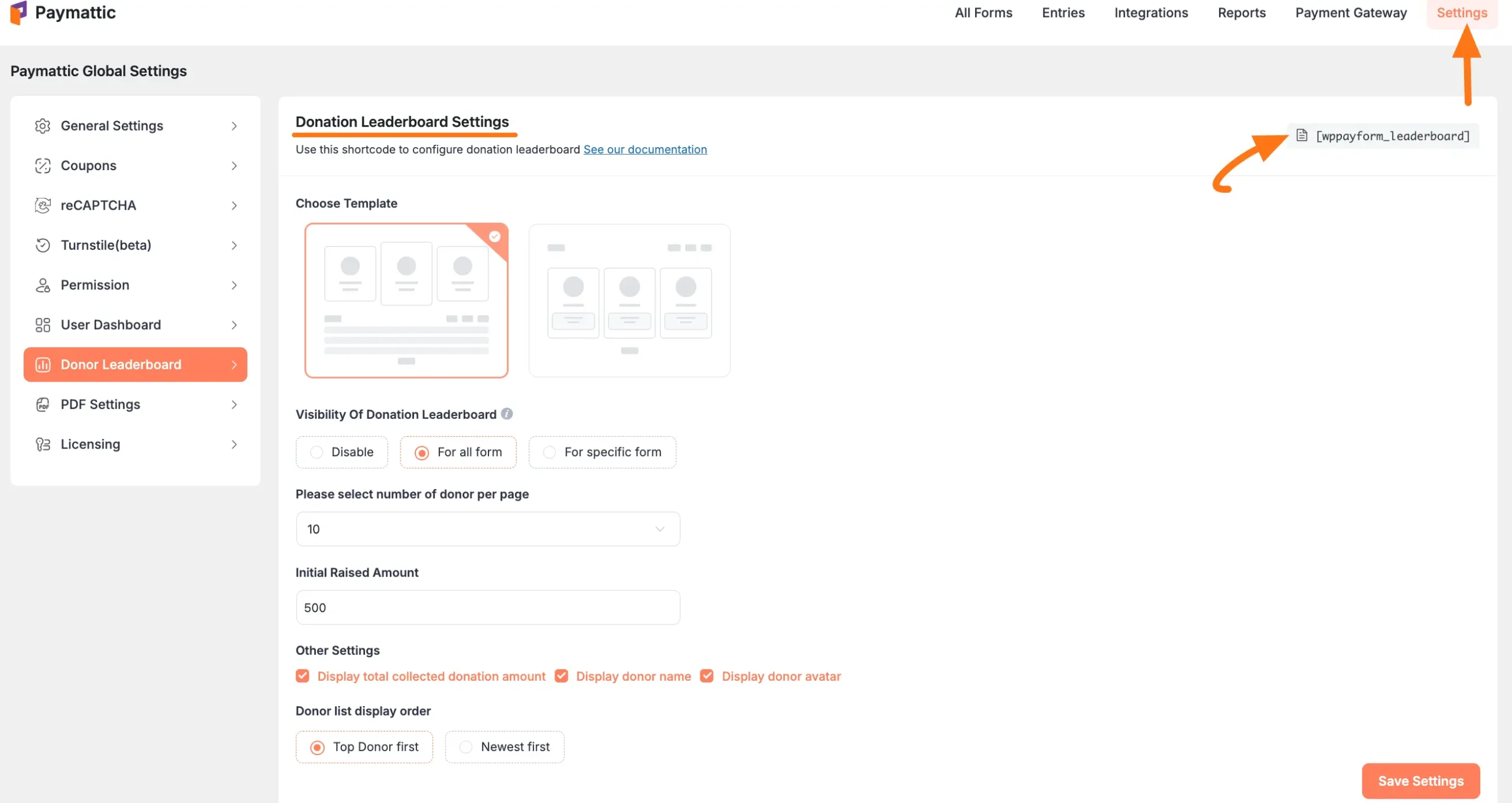
Task: Open the See our documentation link
Action: (645, 149)
